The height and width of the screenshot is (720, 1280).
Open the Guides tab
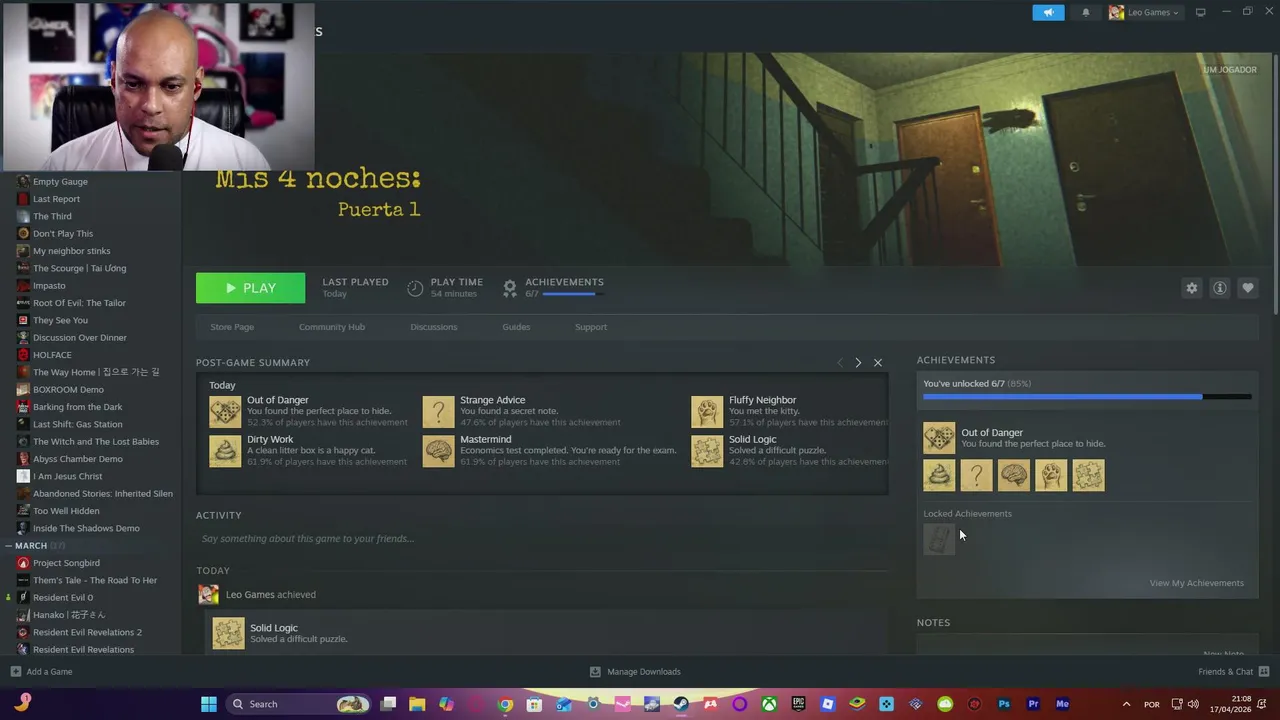coord(516,327)
